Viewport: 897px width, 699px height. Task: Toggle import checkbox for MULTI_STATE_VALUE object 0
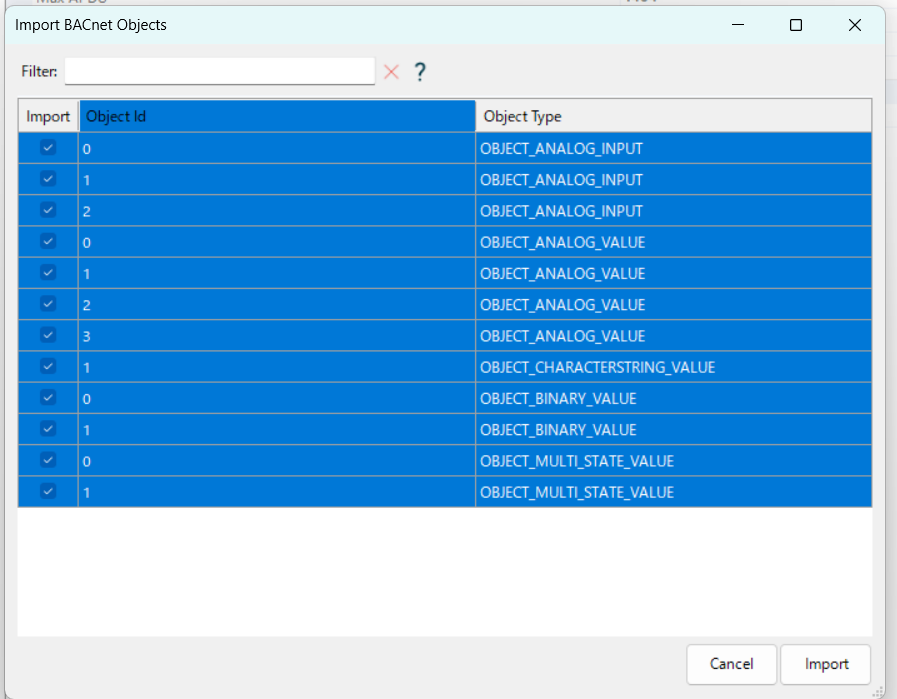(48, 460)
